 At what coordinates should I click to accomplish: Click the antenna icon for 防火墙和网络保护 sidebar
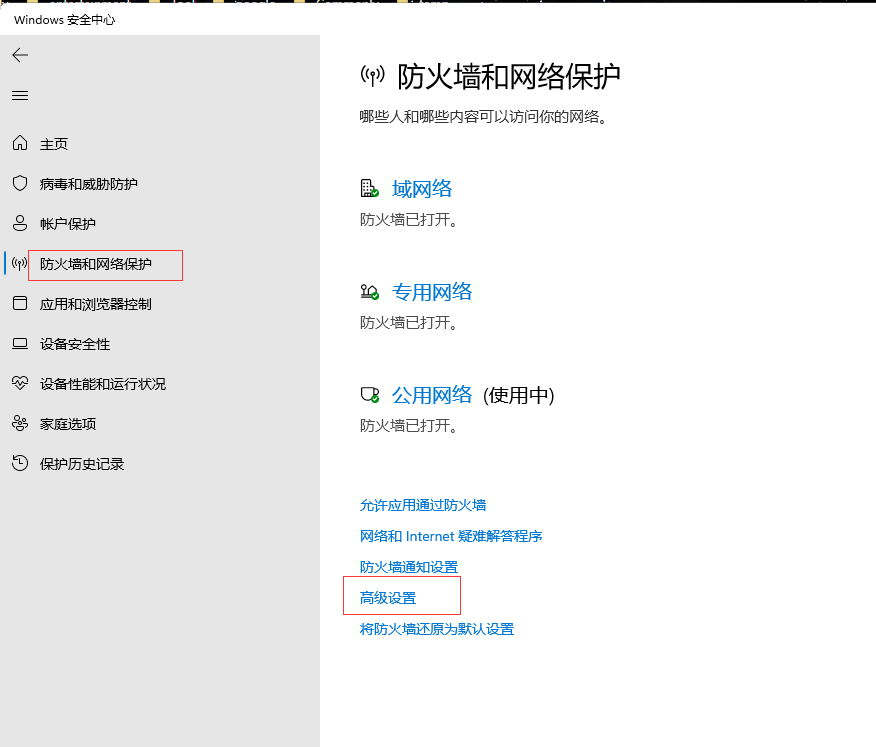(20, 263)
